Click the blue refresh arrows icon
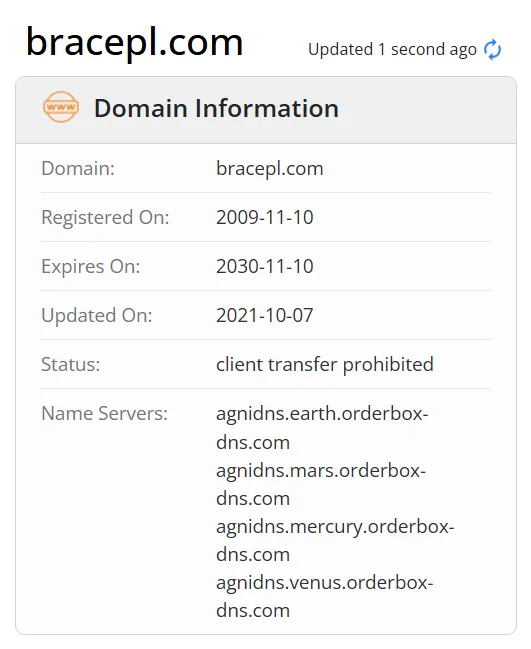Image resolution: width=531 pixels, height=649 pixels. (x=493, y=50)
